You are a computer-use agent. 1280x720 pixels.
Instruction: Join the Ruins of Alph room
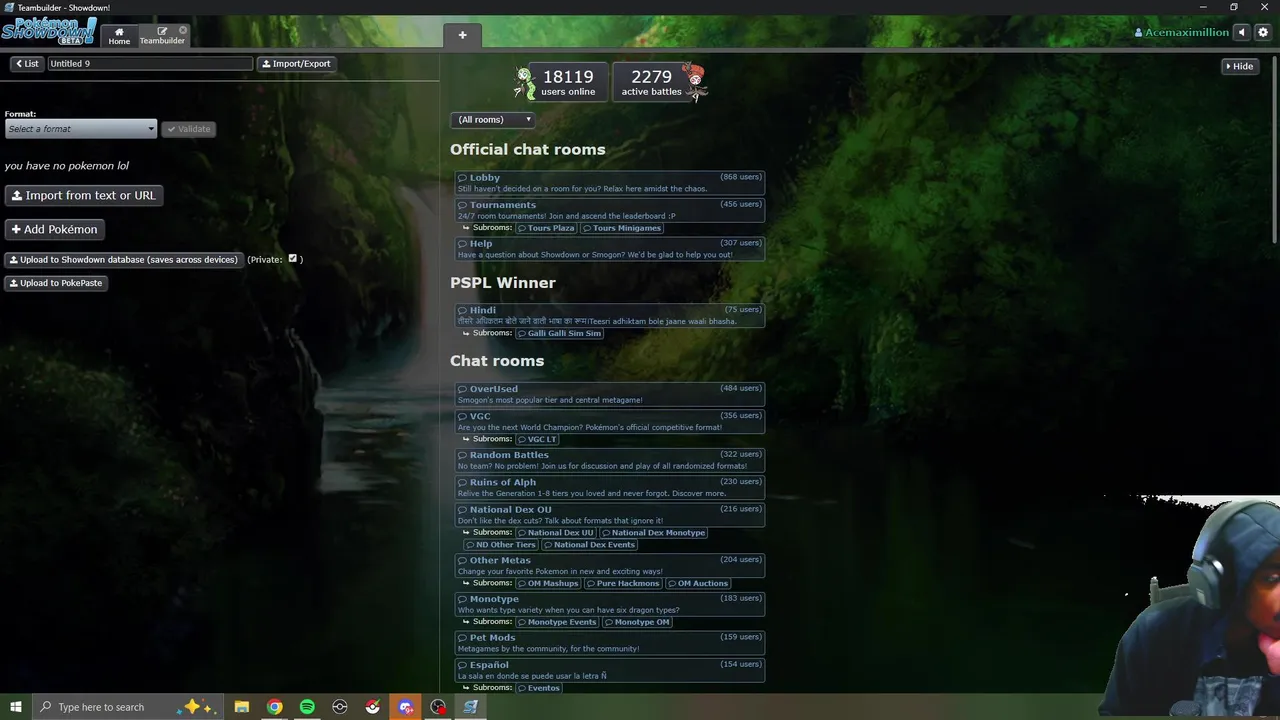click(610, 487)
